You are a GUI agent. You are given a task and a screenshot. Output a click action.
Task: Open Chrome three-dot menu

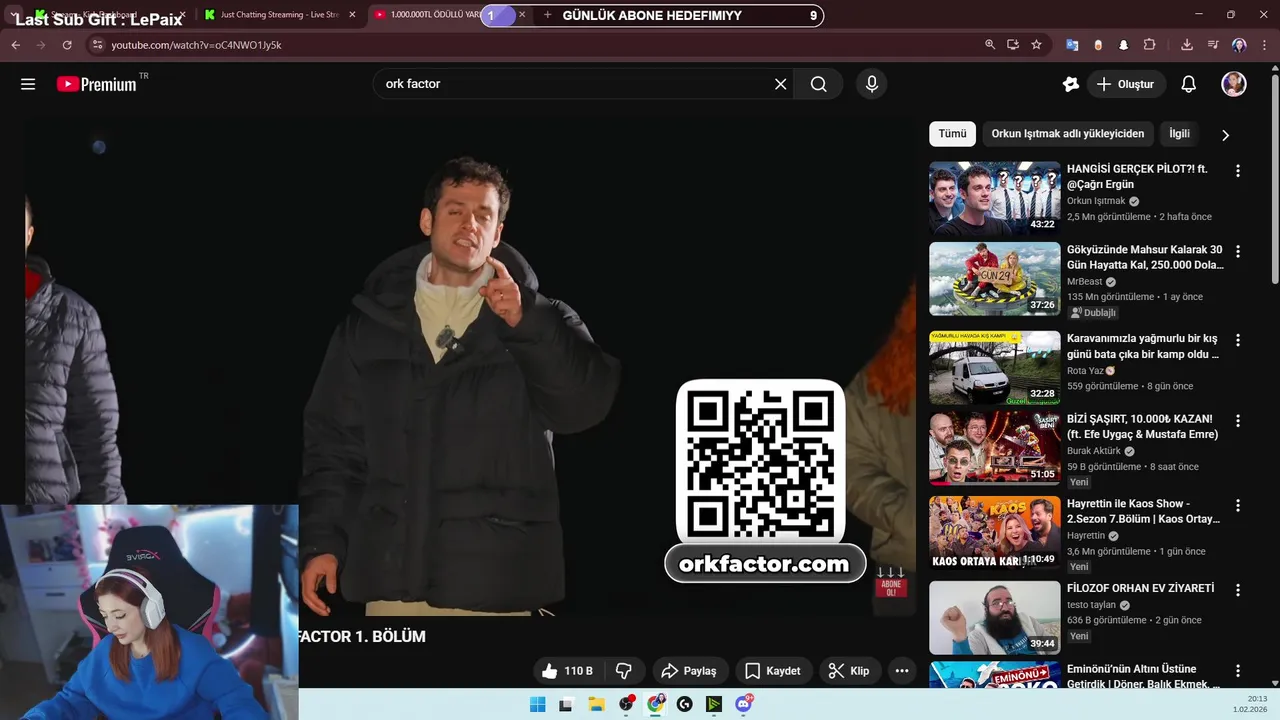click(x=1265, y=45)
